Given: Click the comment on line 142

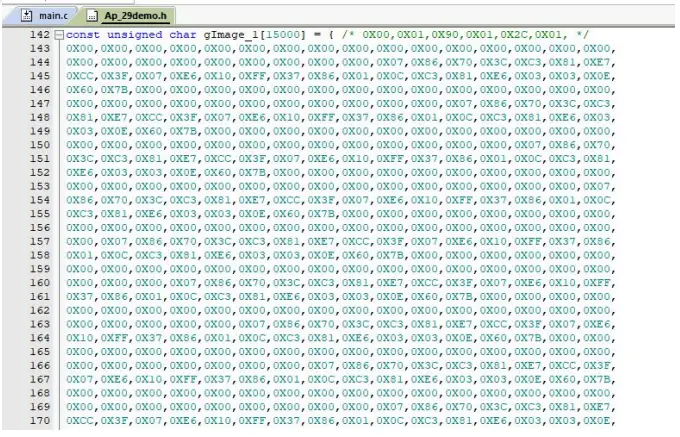Looking at the screenshot, I should tap(464, 35).
